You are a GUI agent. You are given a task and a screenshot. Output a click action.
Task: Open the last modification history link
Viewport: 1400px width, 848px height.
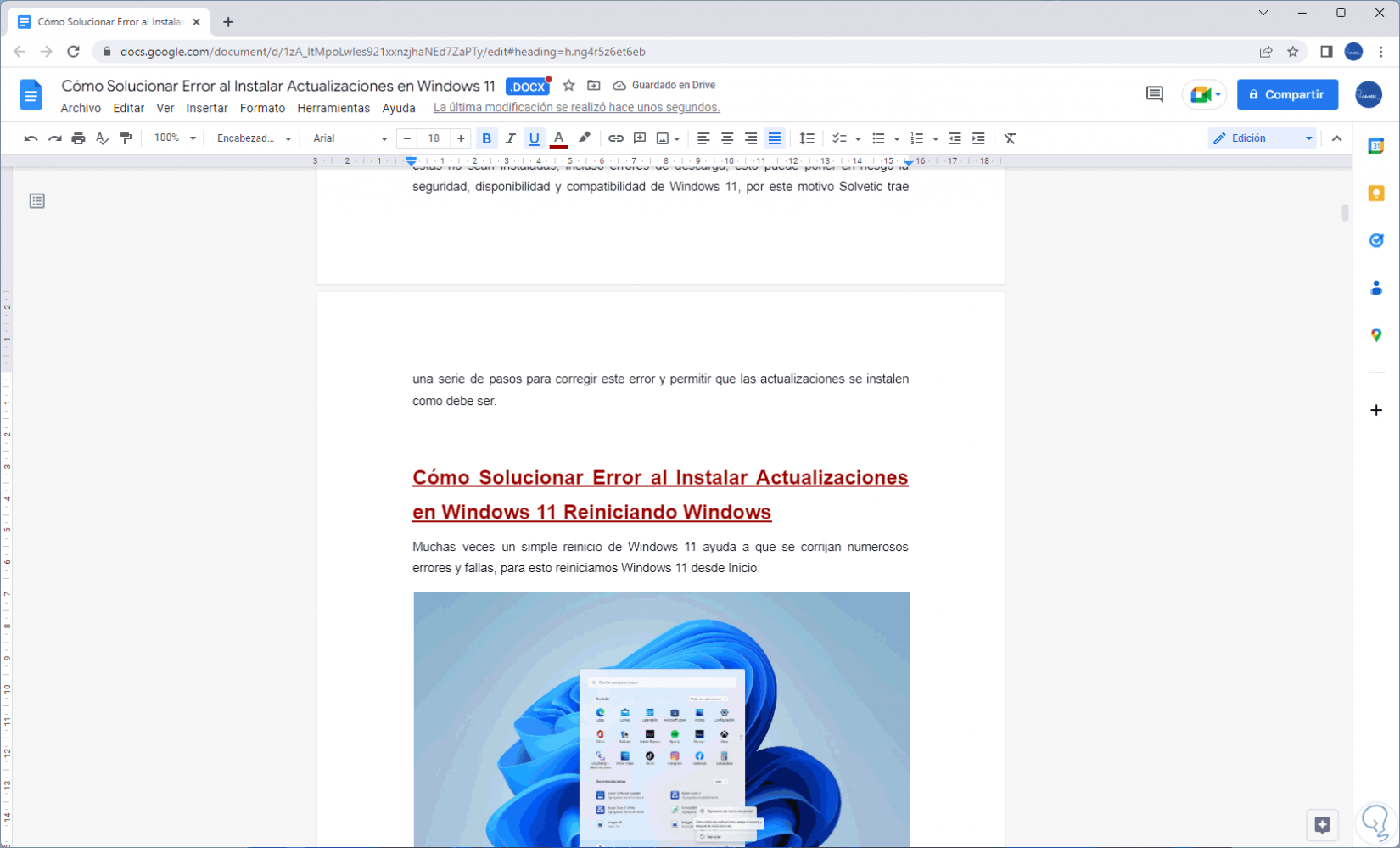point(576,108)
